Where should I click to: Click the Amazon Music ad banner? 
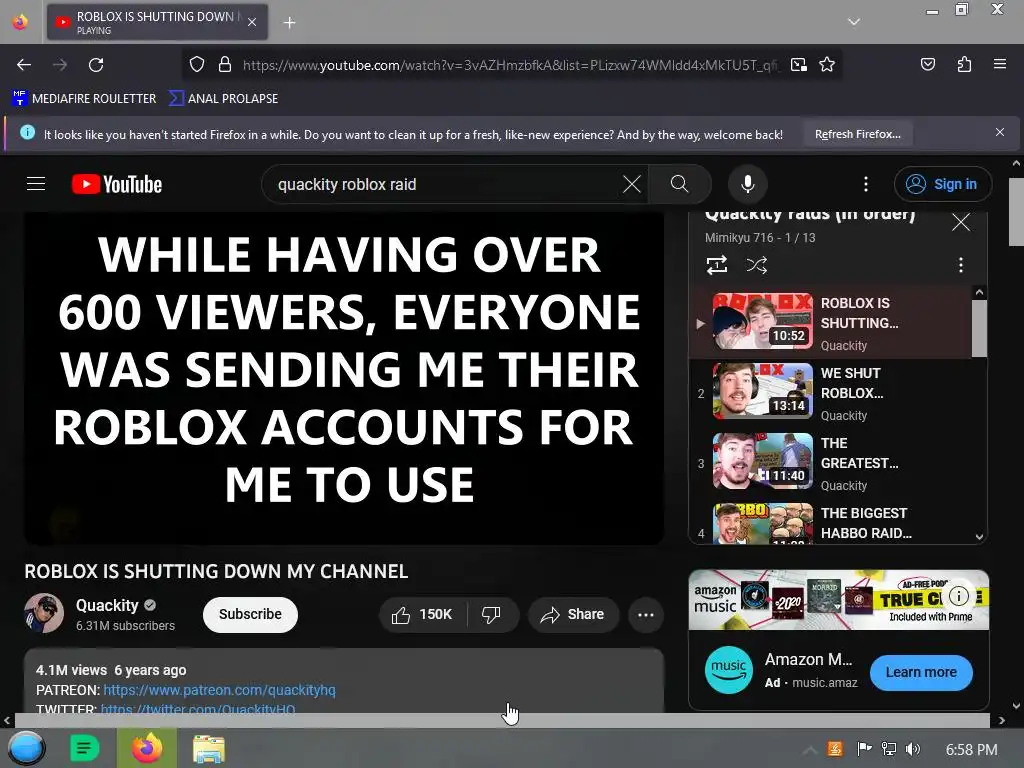tap(839, 600)
